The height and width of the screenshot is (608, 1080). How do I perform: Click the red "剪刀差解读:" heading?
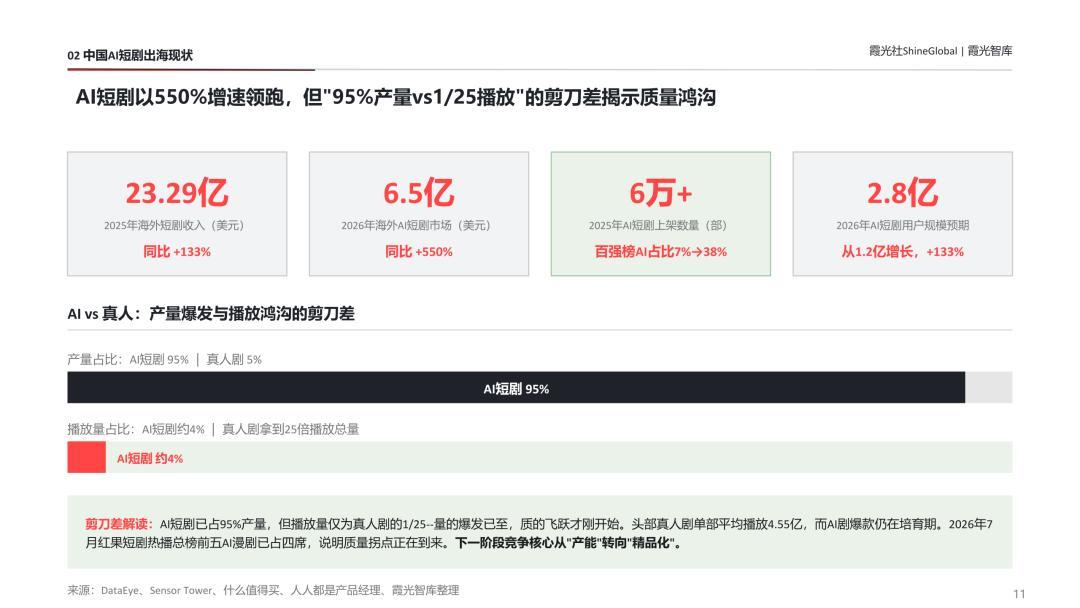tap(119, 524)
